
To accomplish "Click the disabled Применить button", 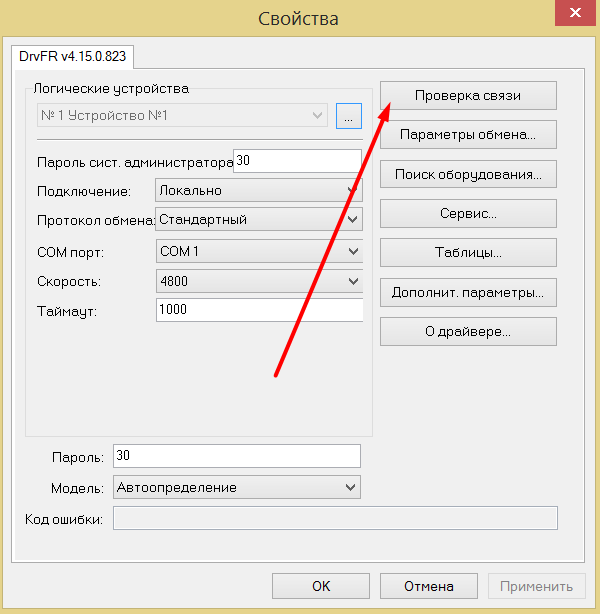I will click(x=537, y=586).
